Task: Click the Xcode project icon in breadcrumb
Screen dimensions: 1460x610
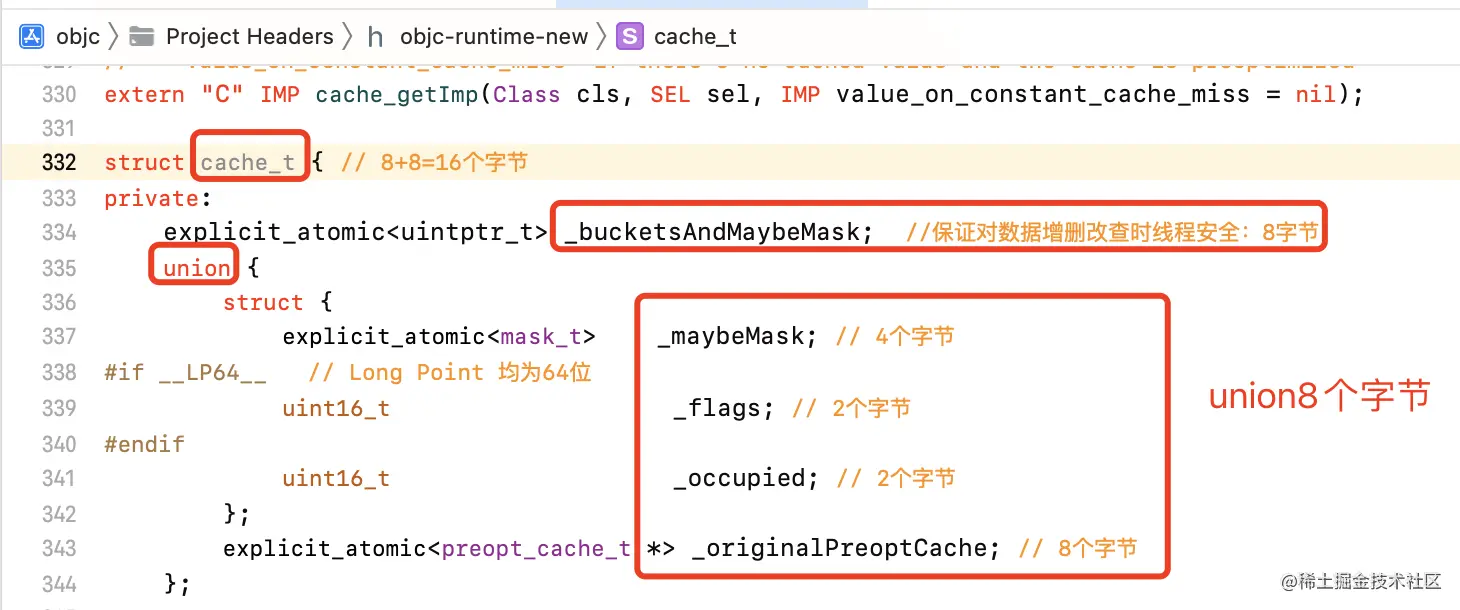Action: tap(32, 37)
